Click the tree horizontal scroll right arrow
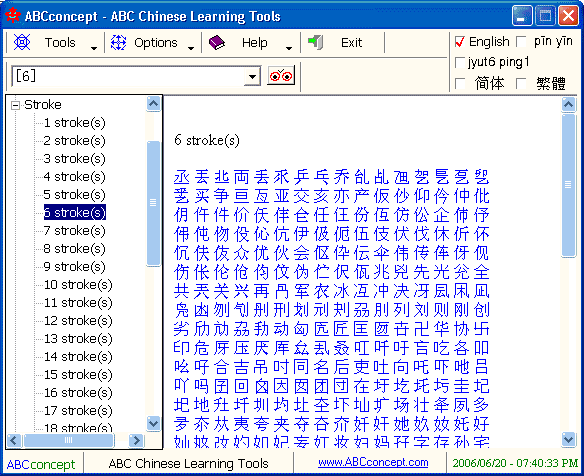The height and width of the screenshot is (476, 584). [136, 441]
